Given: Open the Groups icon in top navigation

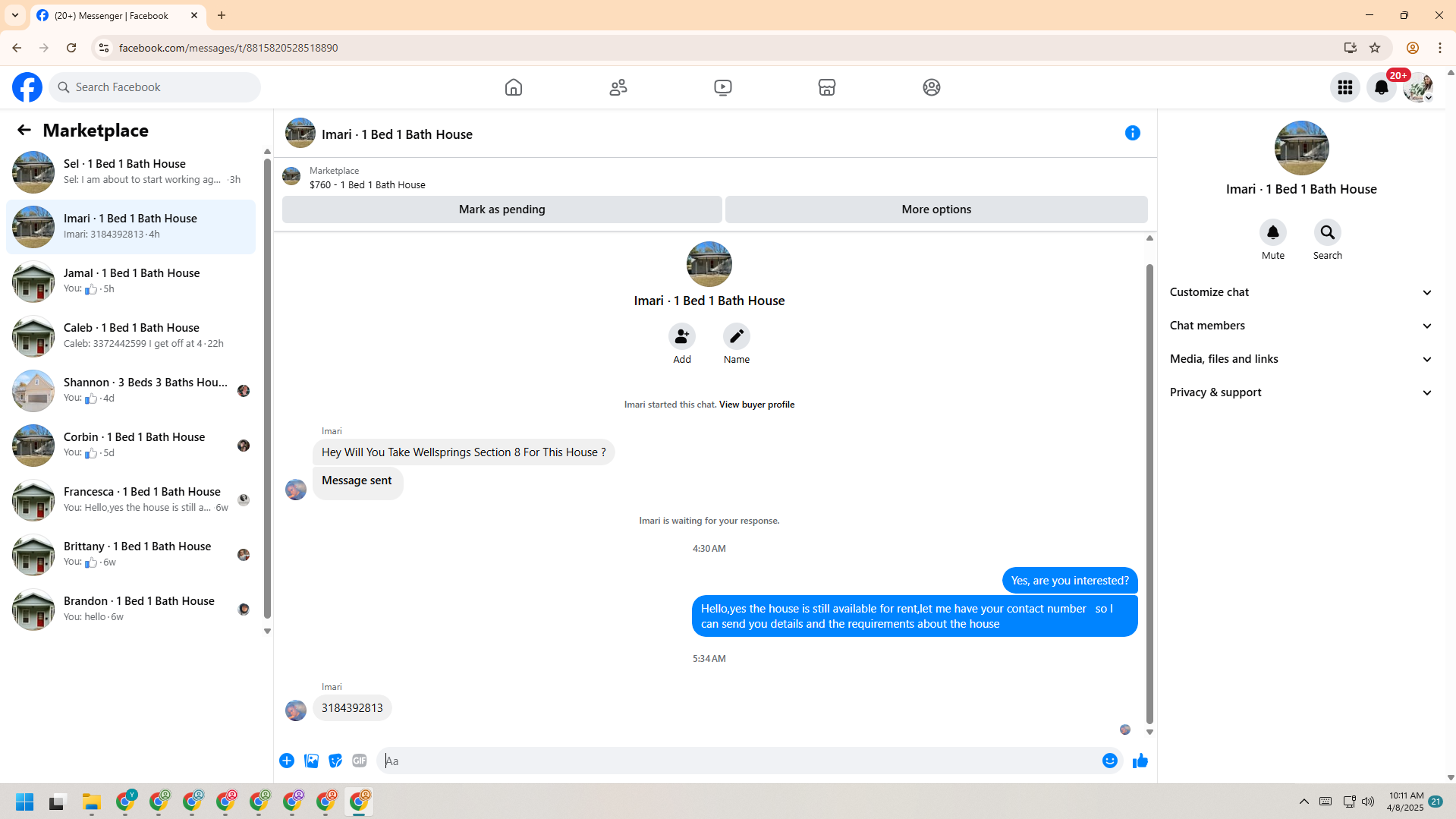Looking at the screenshot, I should (x=932, y=87).
